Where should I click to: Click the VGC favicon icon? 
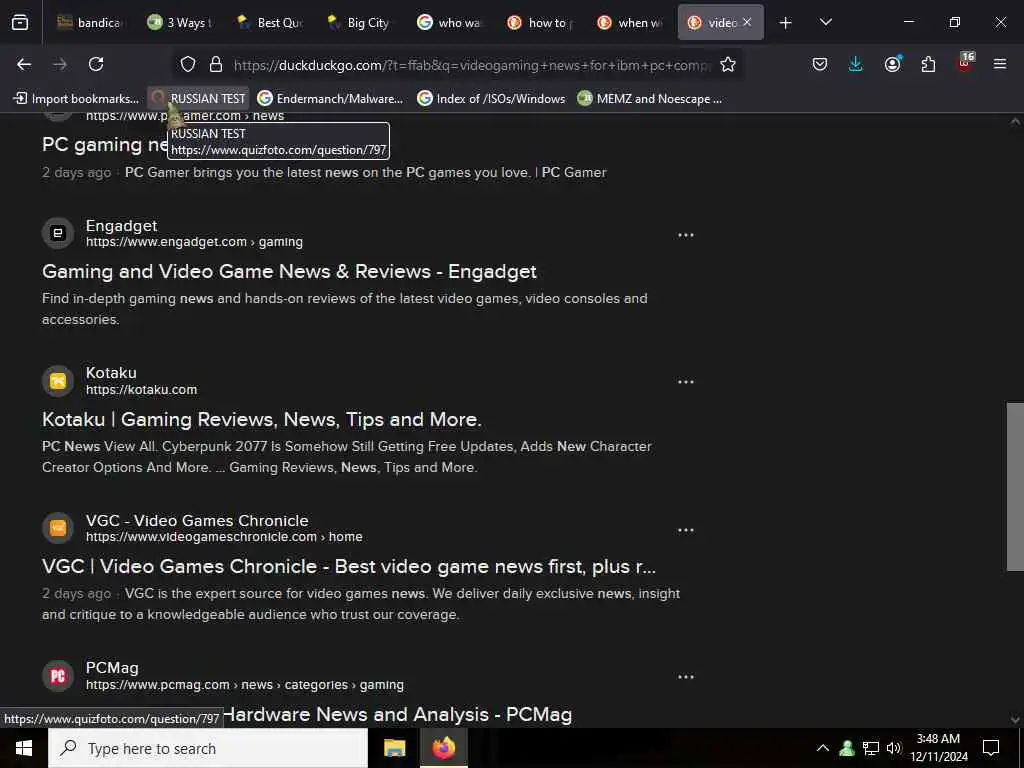(x=58, y=528)
